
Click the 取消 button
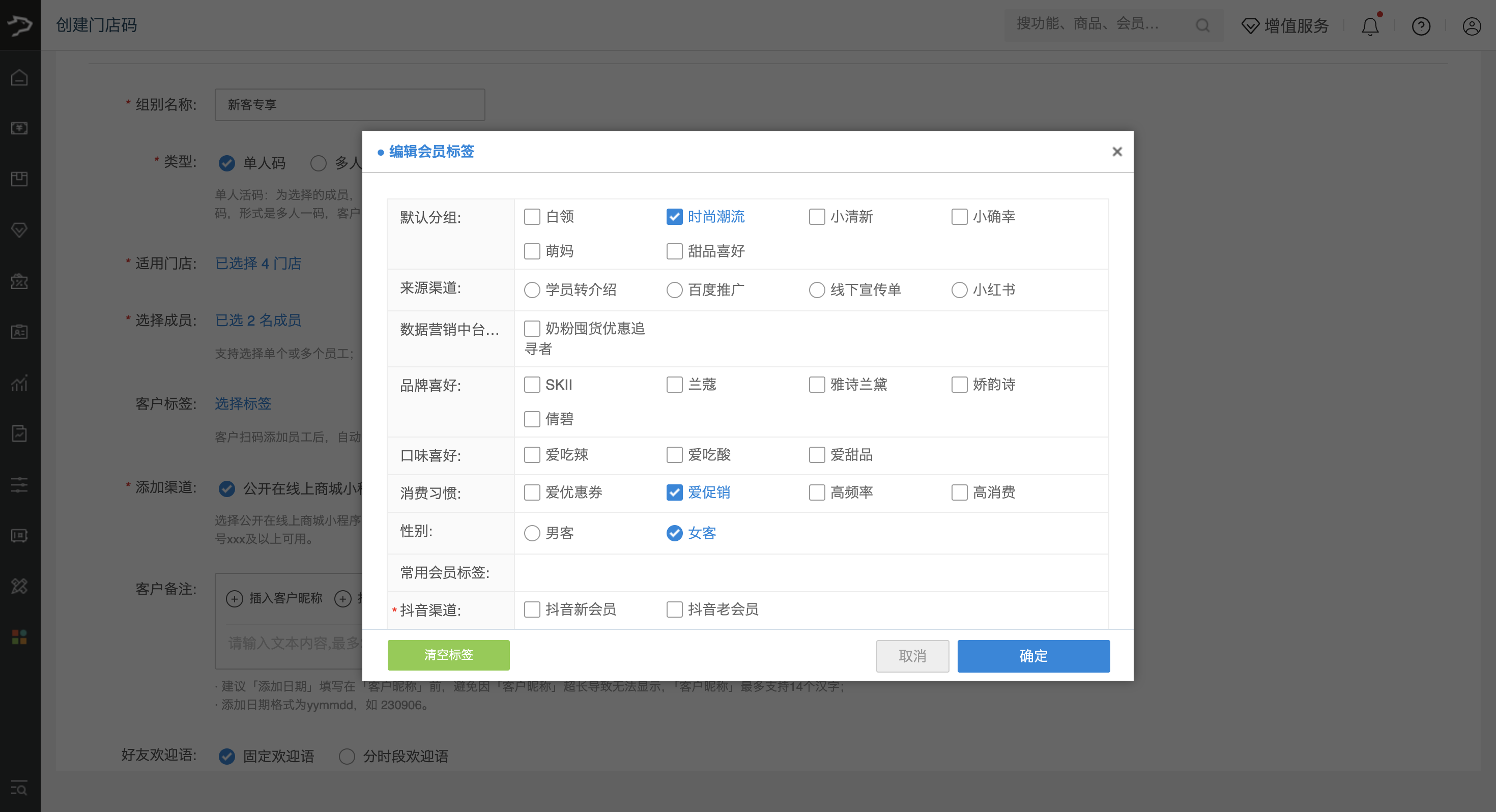[912, 656]
